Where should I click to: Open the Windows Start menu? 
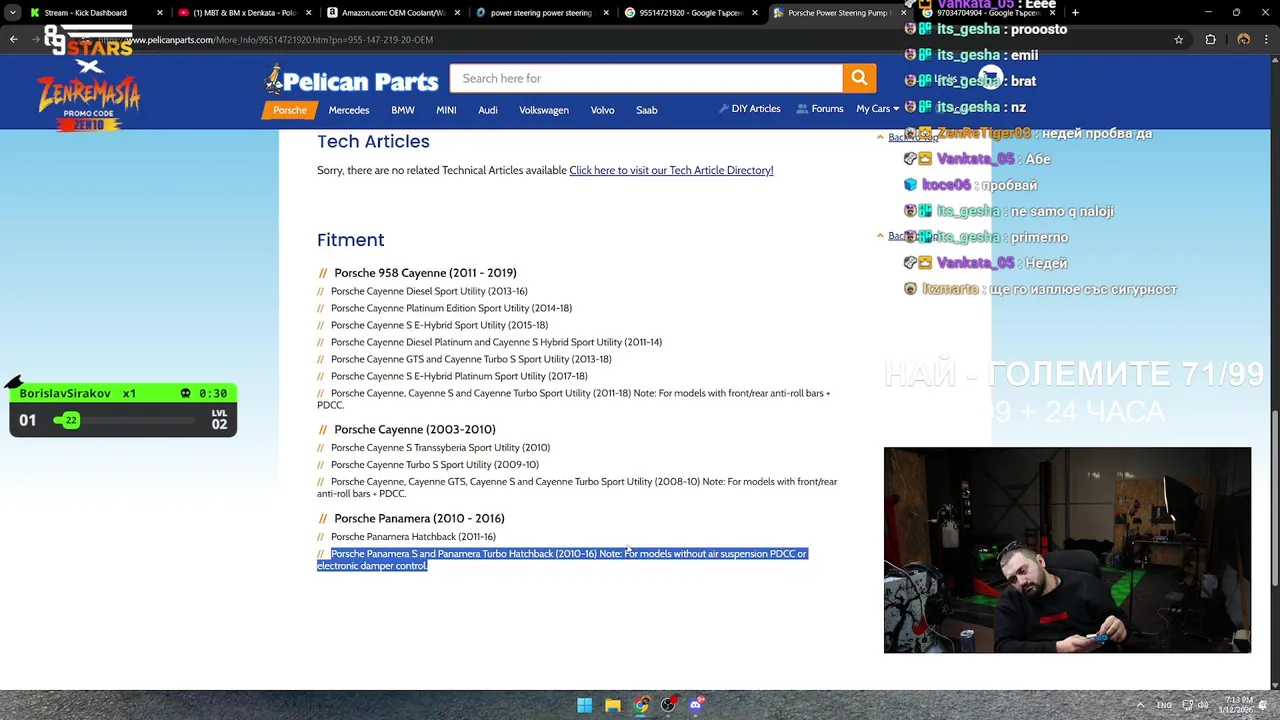[584, 705]
